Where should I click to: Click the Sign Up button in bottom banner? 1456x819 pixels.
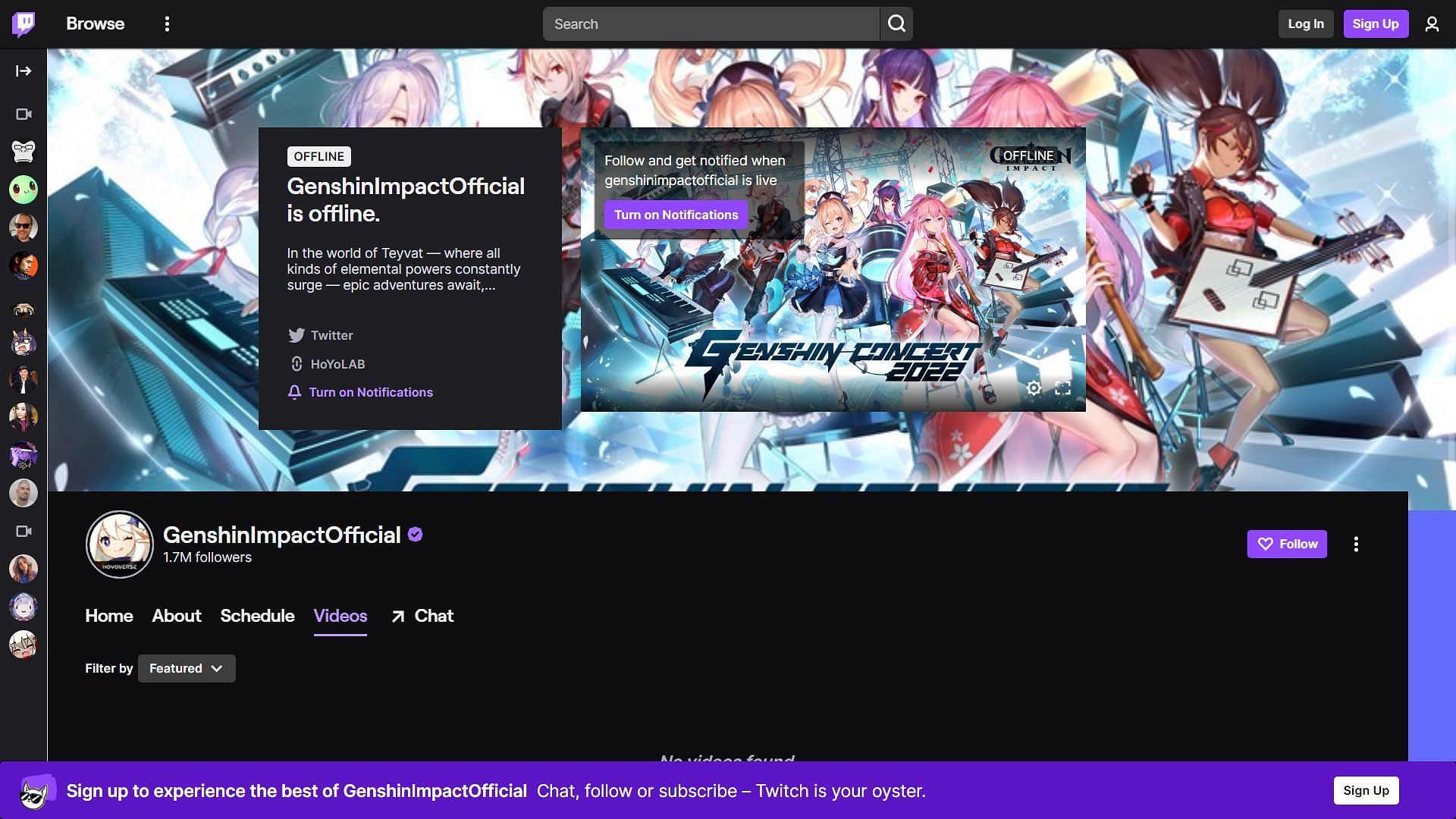1366,791
